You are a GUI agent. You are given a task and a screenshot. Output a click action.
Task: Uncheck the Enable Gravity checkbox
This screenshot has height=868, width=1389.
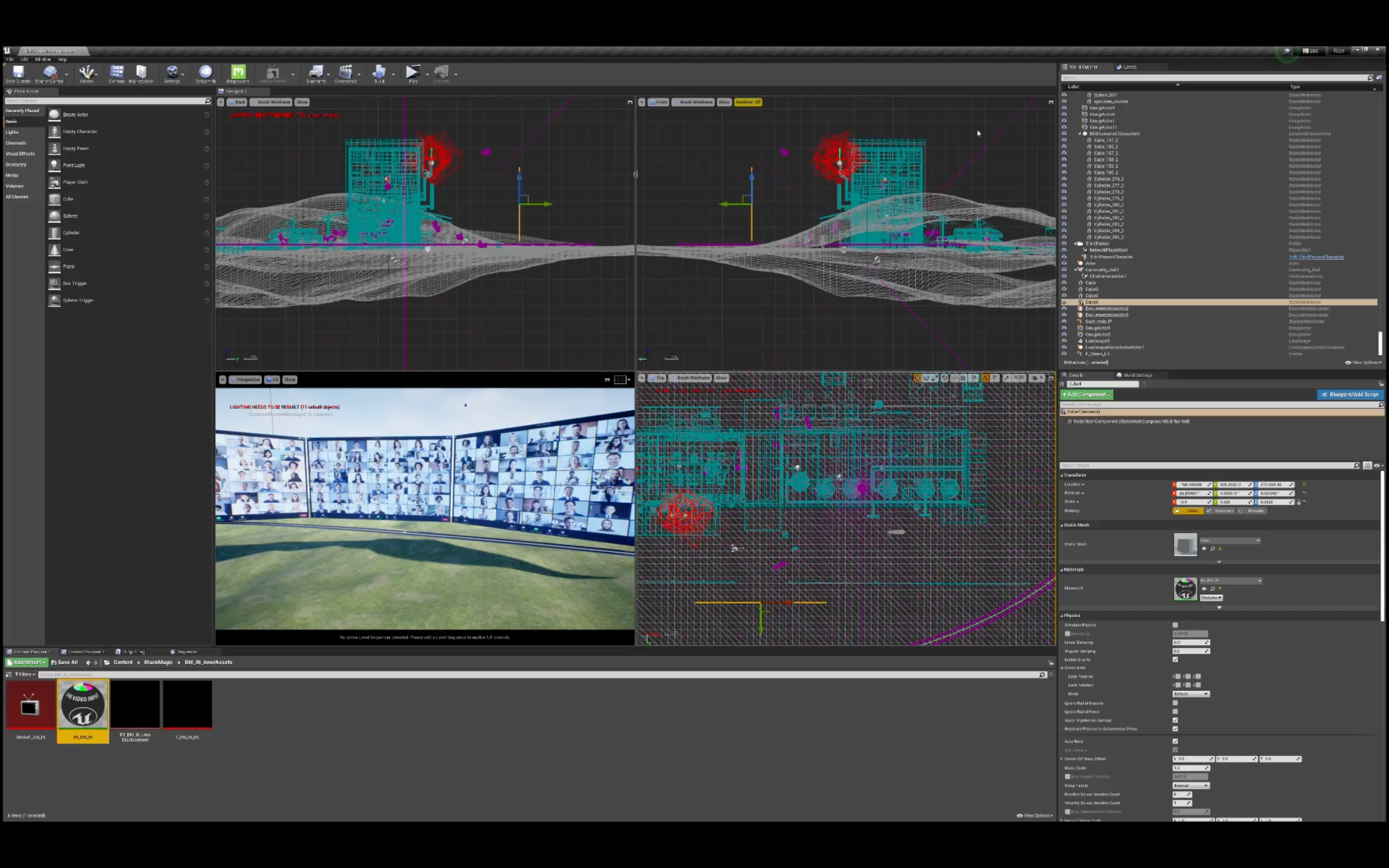1175,660
